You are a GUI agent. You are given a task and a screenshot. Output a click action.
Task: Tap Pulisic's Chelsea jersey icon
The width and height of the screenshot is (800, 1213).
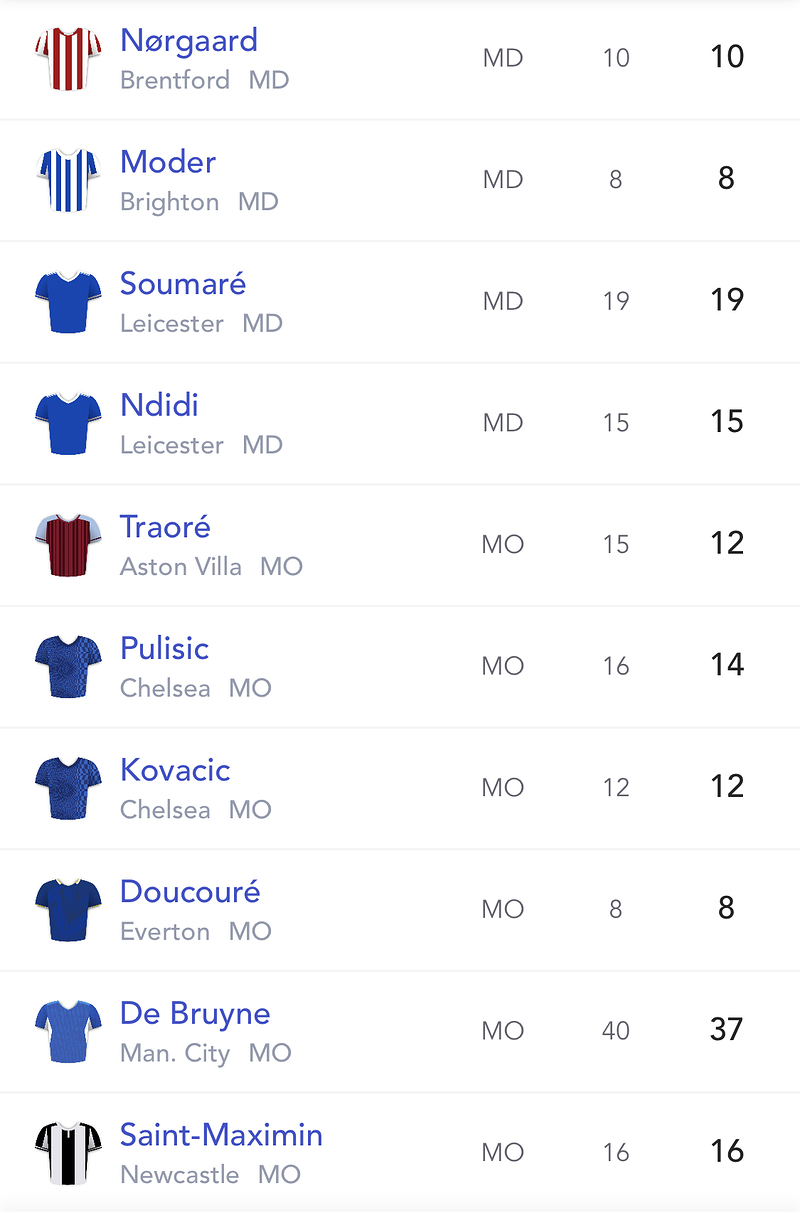(x=68, y=666)
